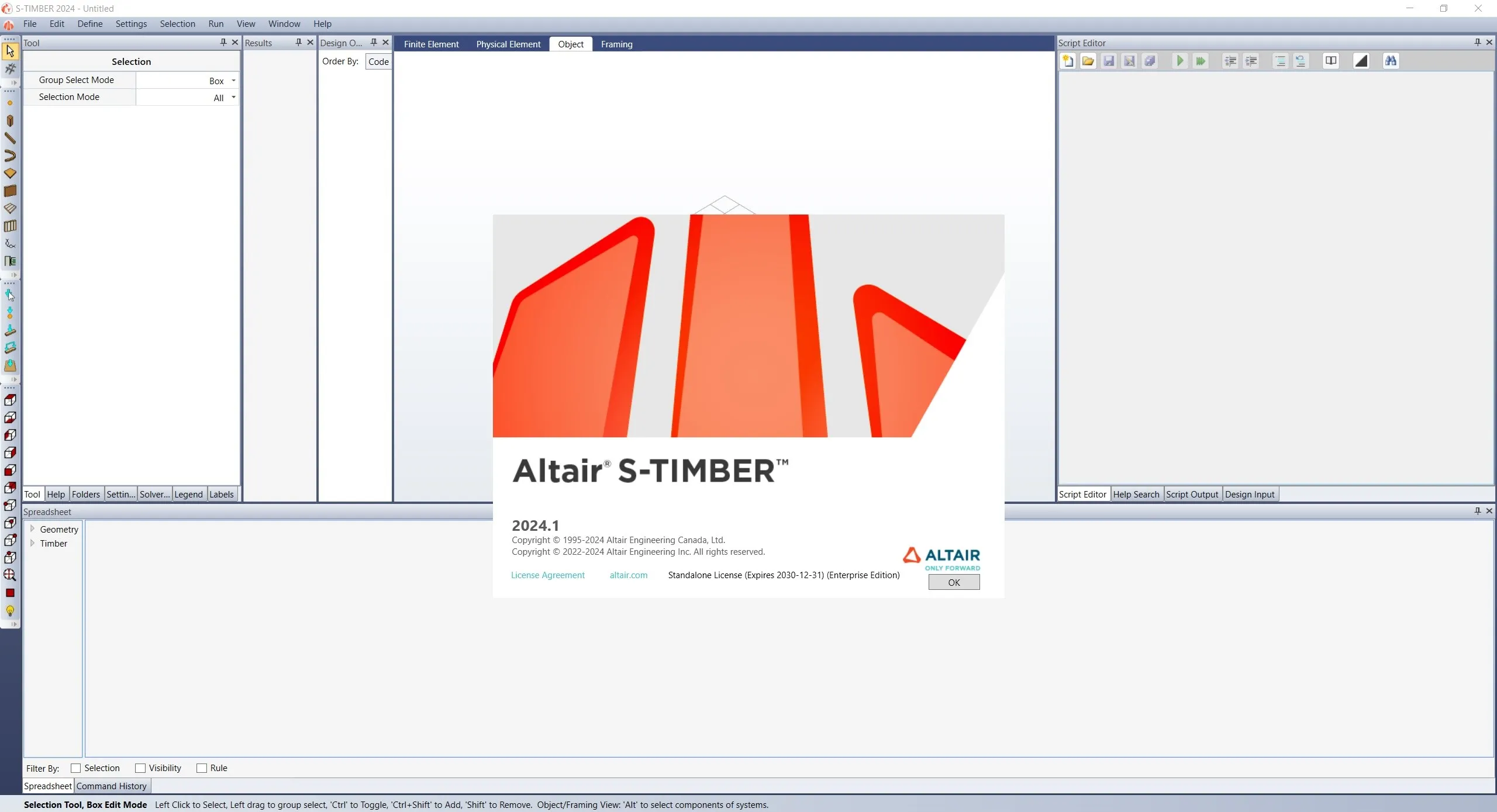Choose the timber panel (diamond slab) tool
This screenshot has width=1497, height=812.
click(x=10, y=174)
